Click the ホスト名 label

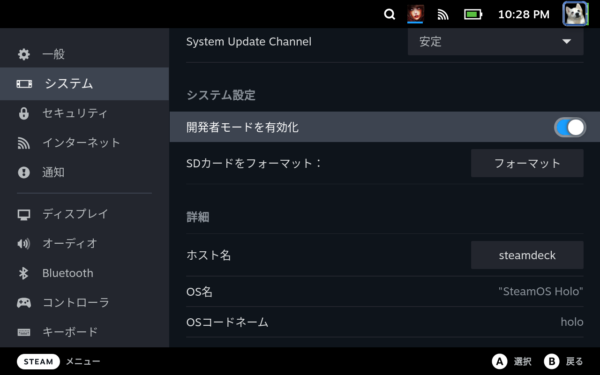(x=209, y=255)
